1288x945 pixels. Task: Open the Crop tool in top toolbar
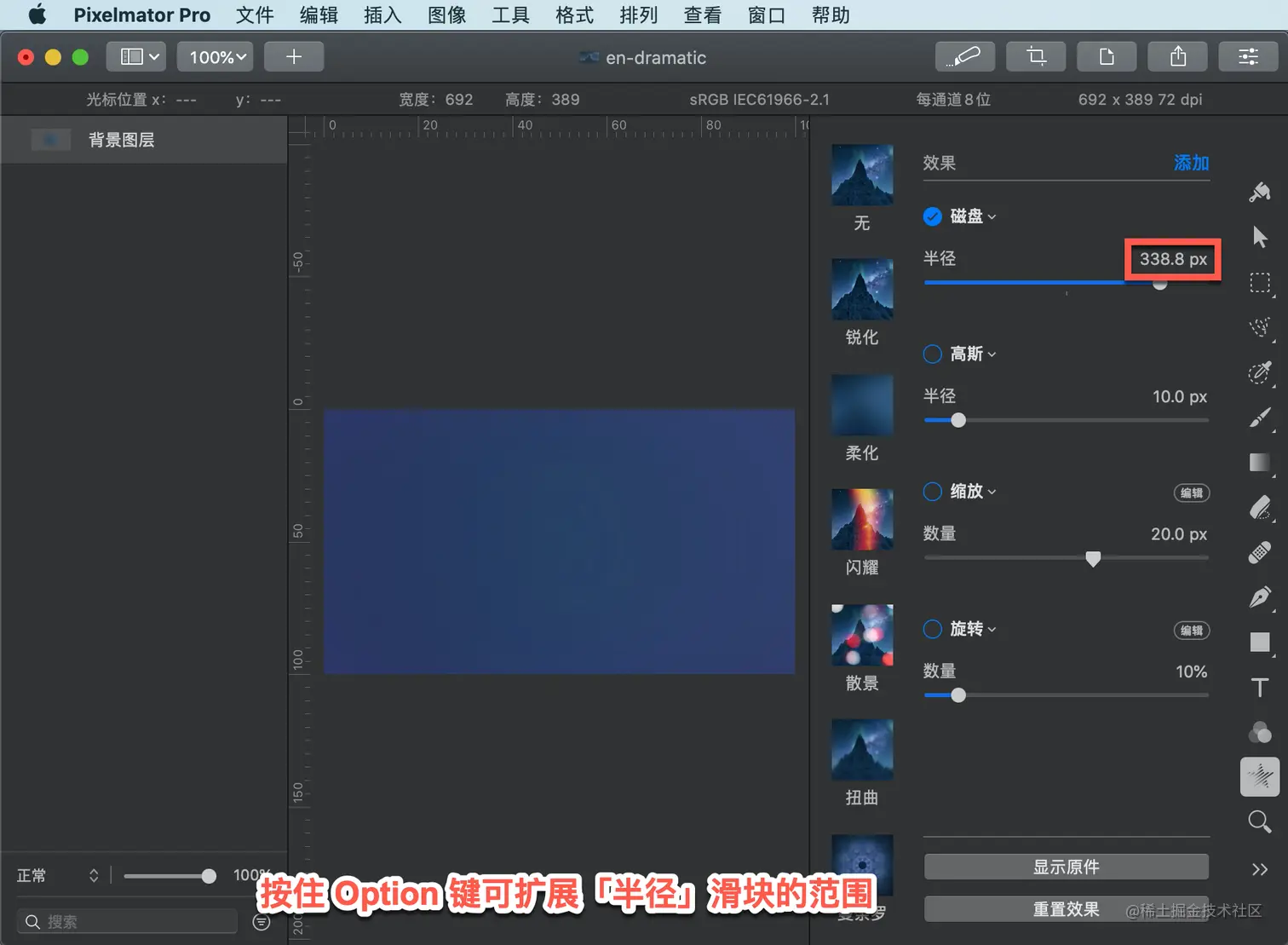tap(1036, 57)
